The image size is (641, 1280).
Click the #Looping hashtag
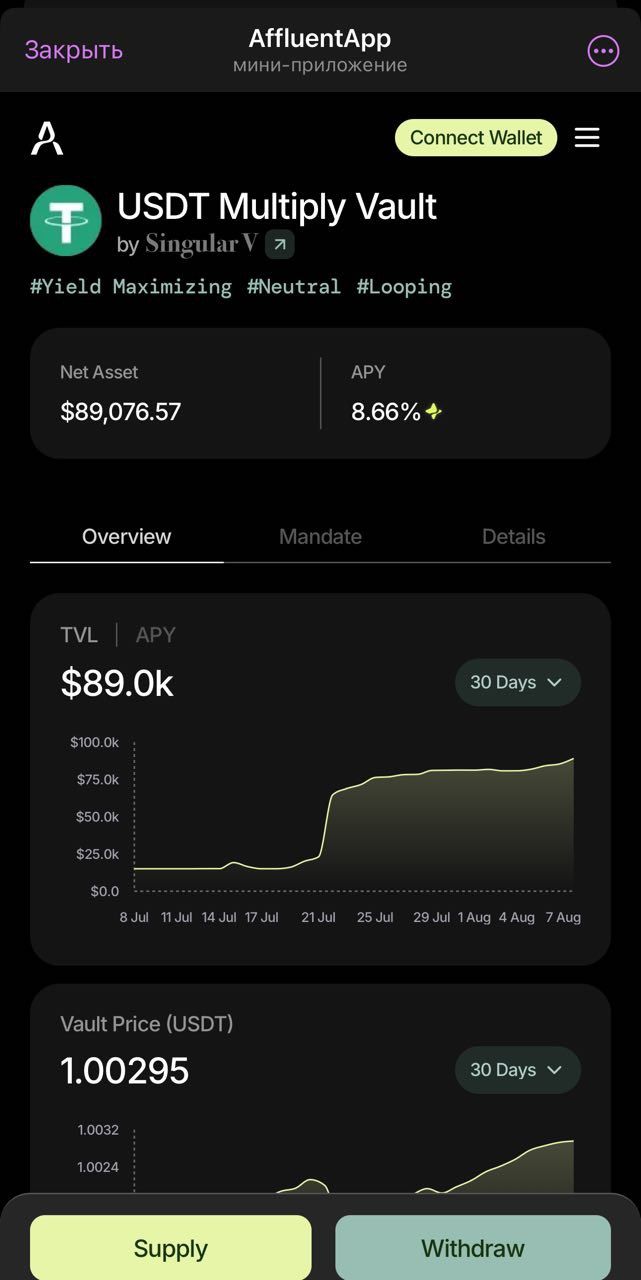[x=404, y=287]
